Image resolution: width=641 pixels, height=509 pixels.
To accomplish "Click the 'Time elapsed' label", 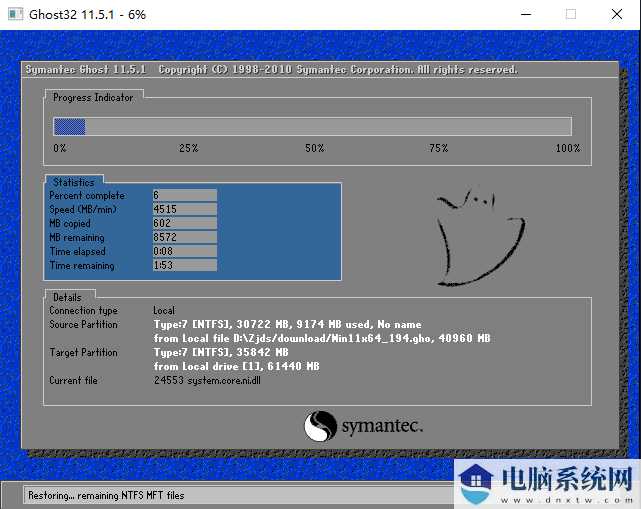I will (77, 251).
